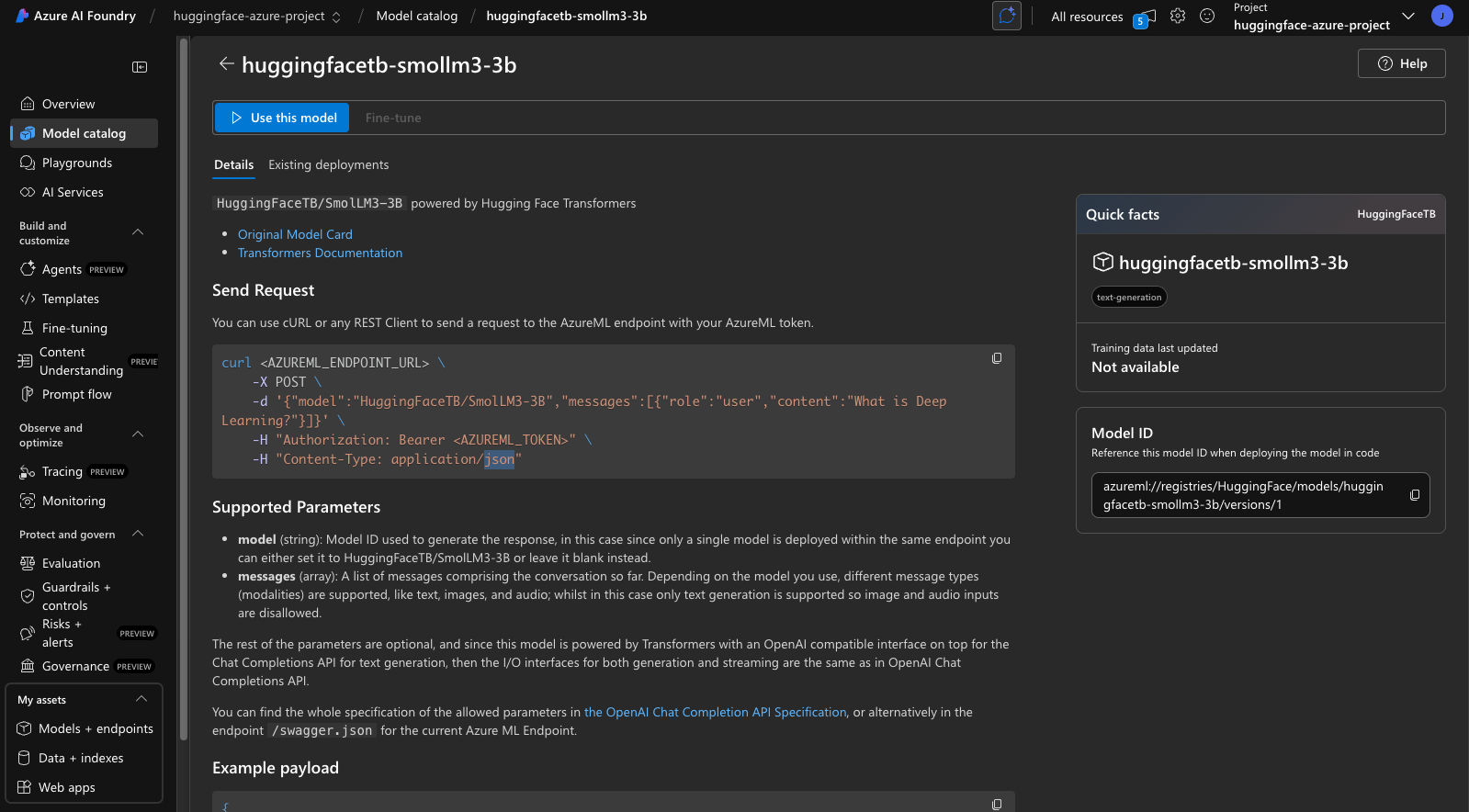1469x812 pixels.
Task: Click the sidebar vertical scrollbar
Action: point(184,386)
